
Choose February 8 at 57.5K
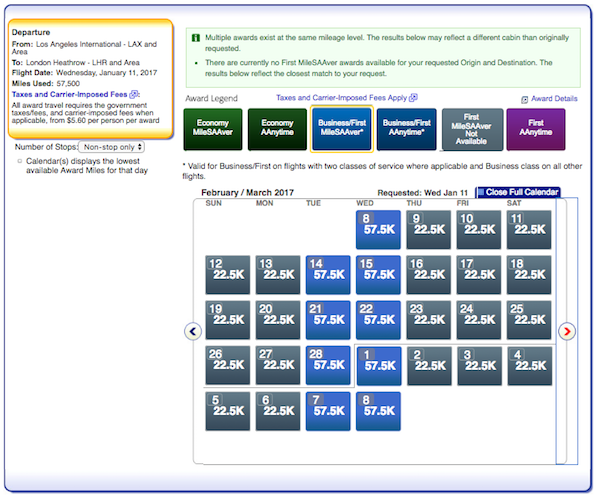tap(378, 230)
